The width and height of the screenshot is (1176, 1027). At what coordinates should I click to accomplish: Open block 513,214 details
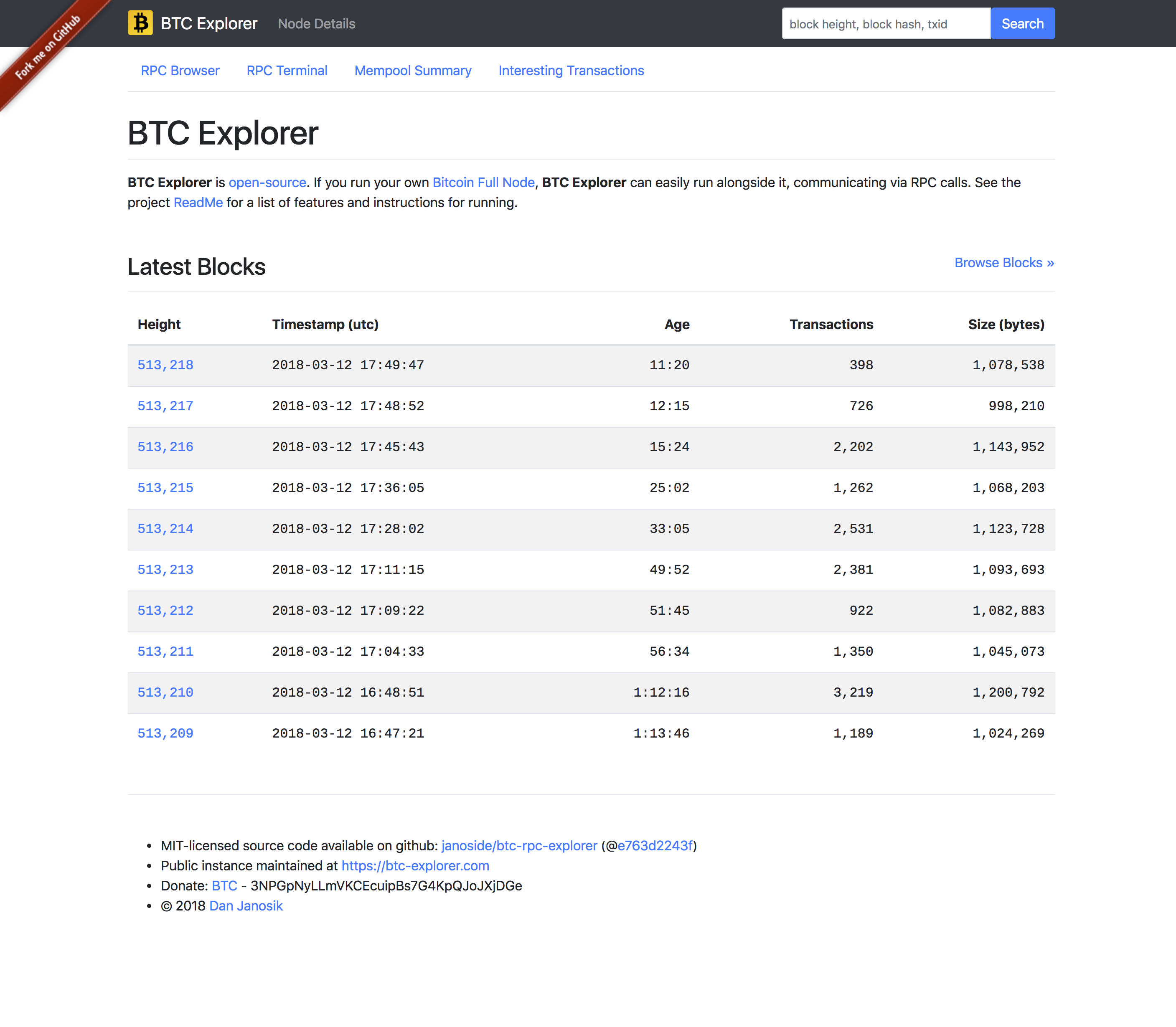[x=165, y=529]
